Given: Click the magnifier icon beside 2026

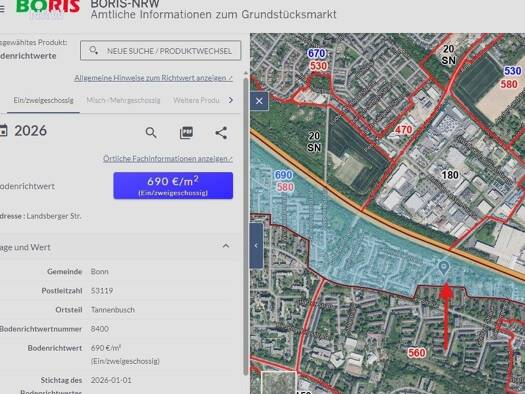Looking at the screenshot, I should pos(151,133).
